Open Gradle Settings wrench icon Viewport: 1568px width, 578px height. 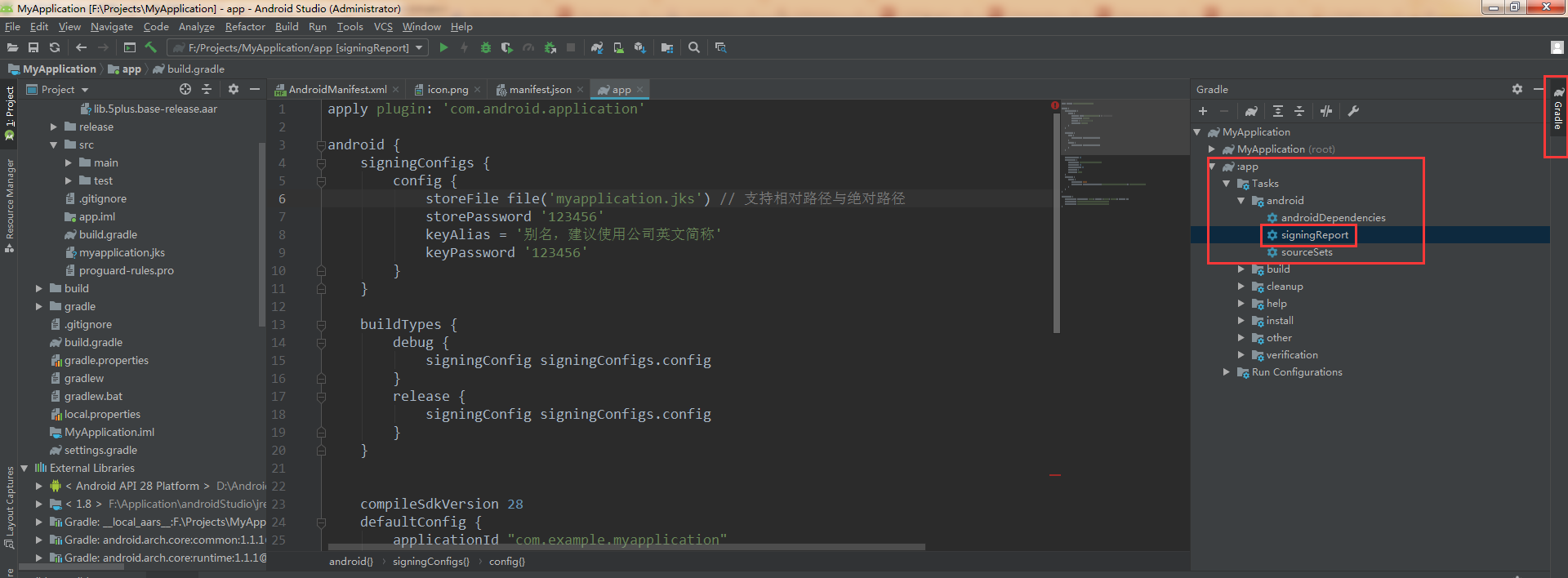[1353, 111]
